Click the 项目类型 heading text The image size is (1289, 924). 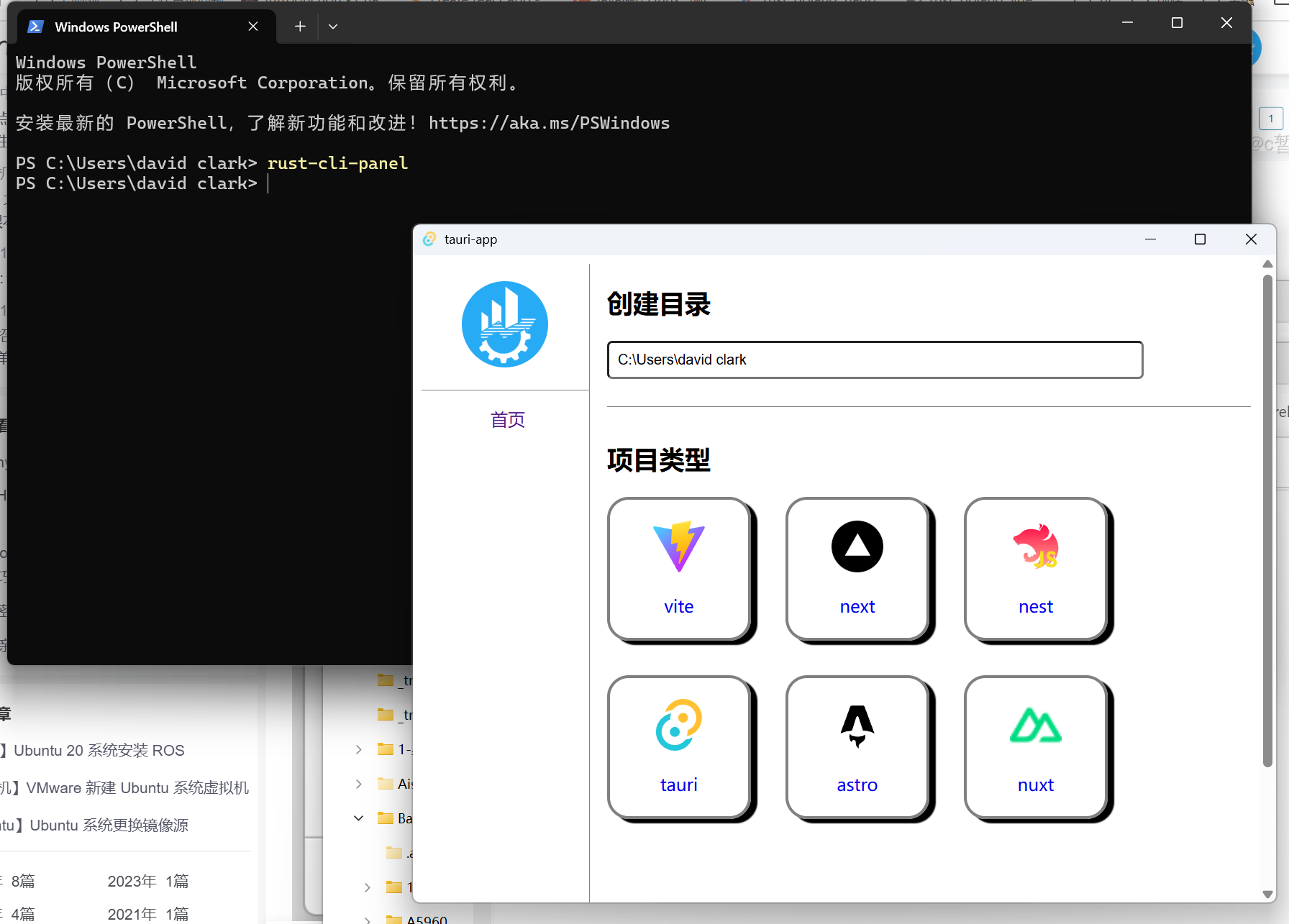point(659,460)
